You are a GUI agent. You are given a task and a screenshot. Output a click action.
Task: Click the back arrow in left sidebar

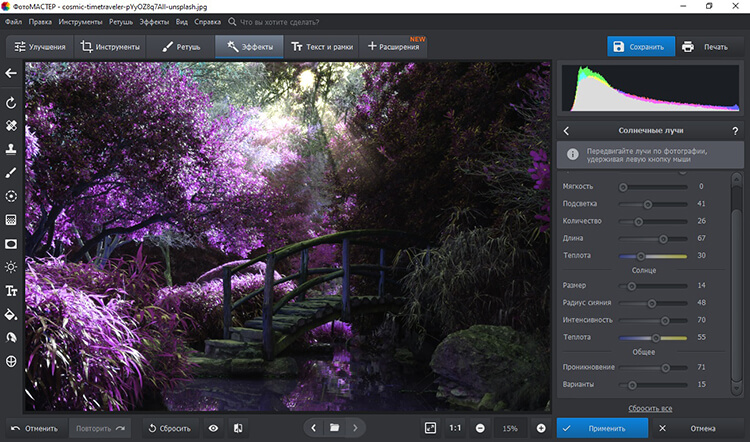coord(11,73)
